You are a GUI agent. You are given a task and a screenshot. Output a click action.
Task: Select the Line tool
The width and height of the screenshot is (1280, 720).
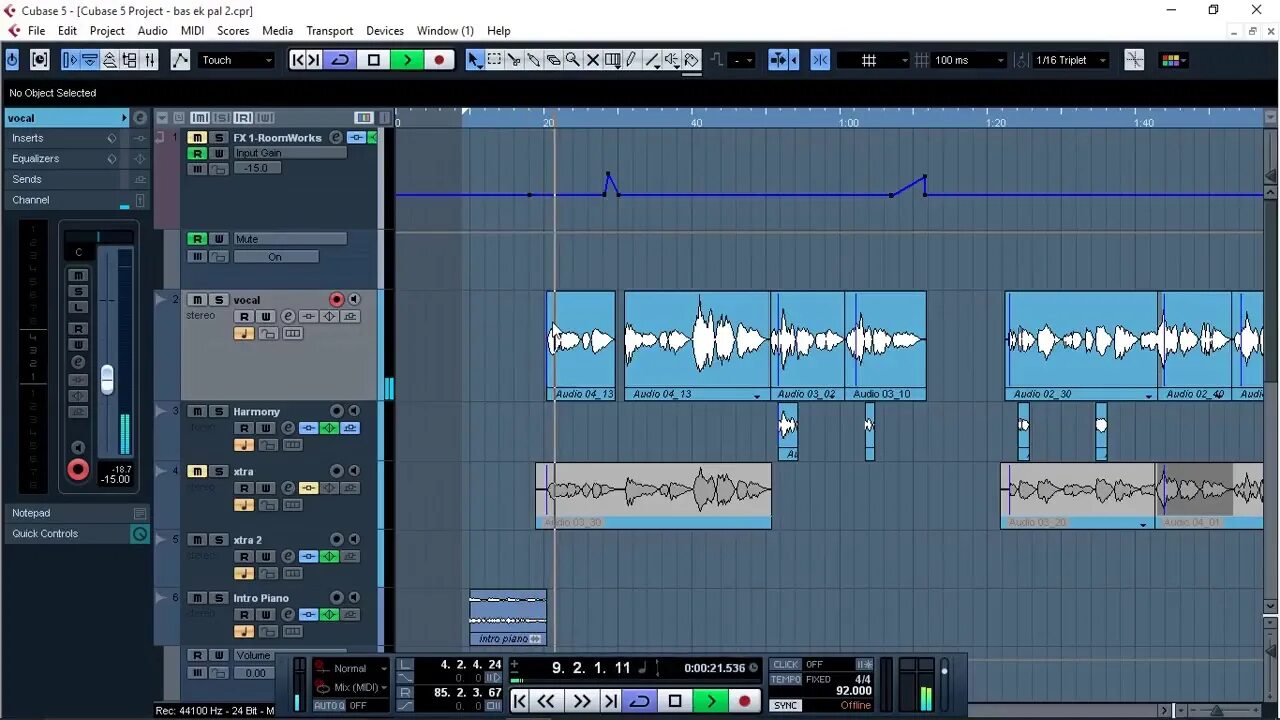coord(652,60)
